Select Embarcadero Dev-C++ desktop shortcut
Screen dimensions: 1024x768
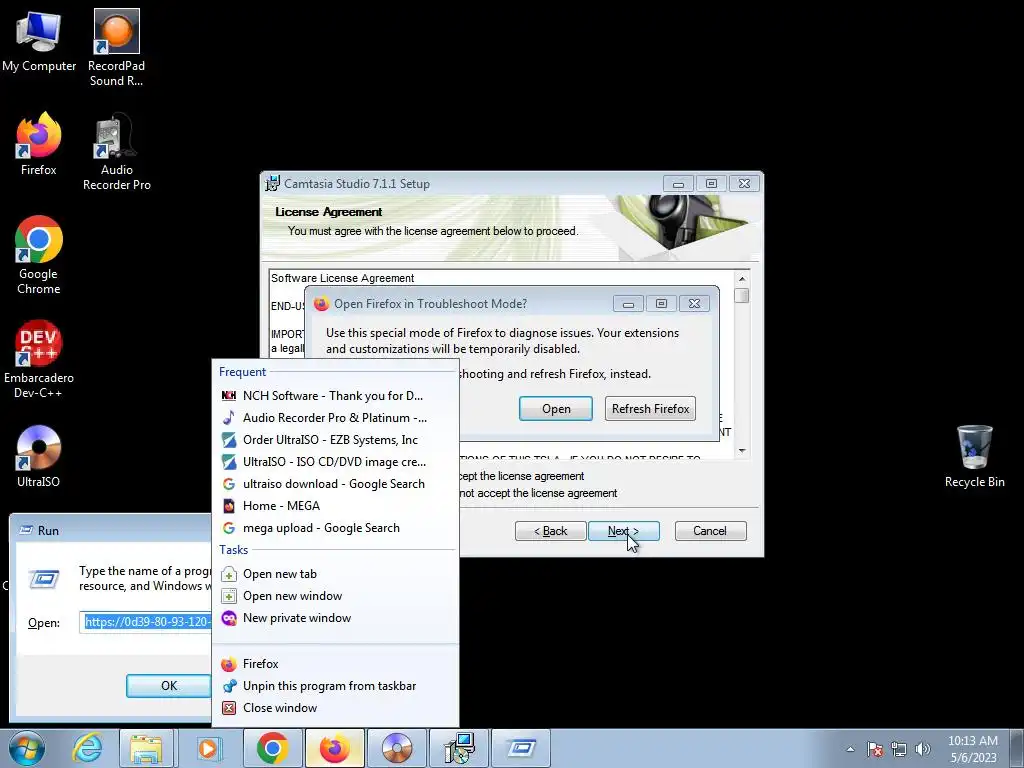pyautogui.click(x=39, y=359)
